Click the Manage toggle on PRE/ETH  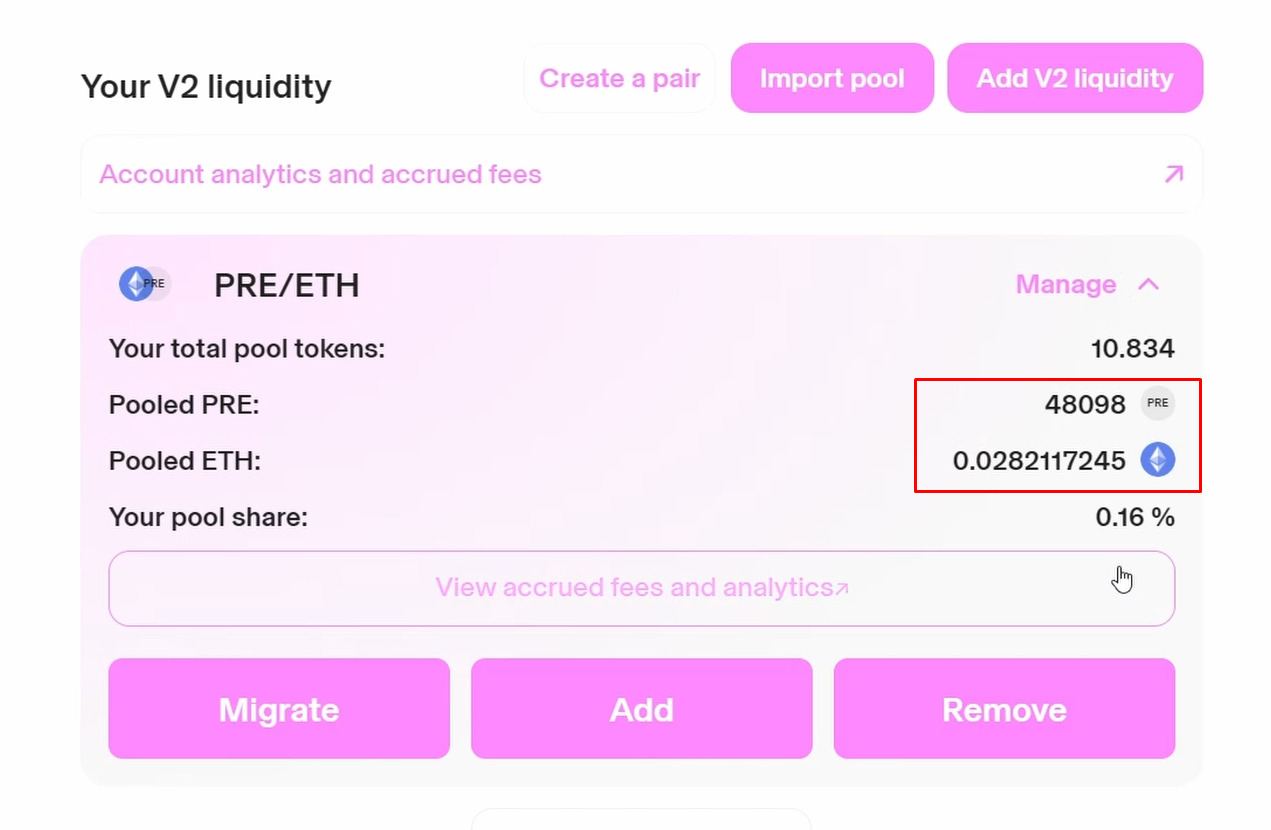tap(1066, 285)
